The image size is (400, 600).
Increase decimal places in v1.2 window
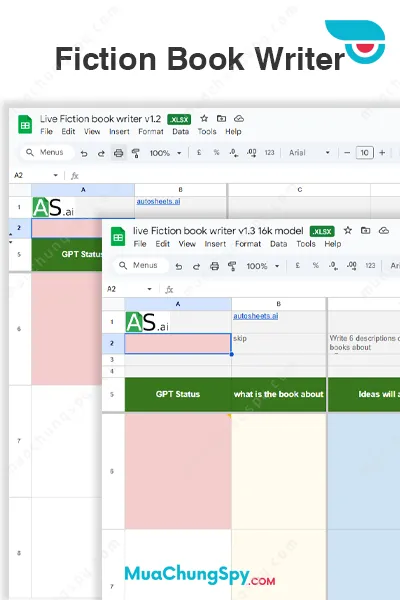[x=251, y=153]
